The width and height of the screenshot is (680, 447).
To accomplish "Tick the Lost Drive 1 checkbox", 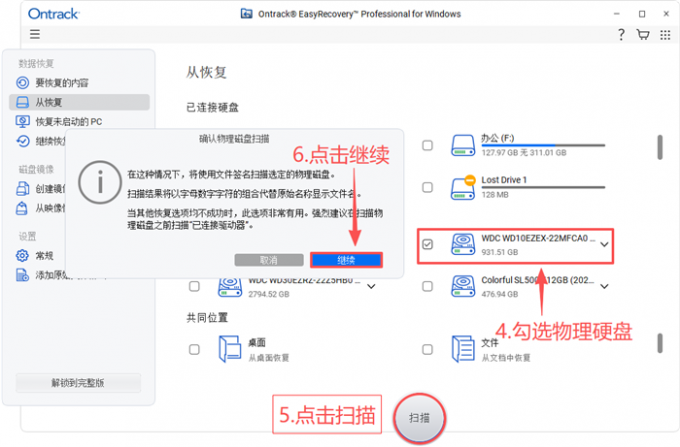I will [428, 187].
